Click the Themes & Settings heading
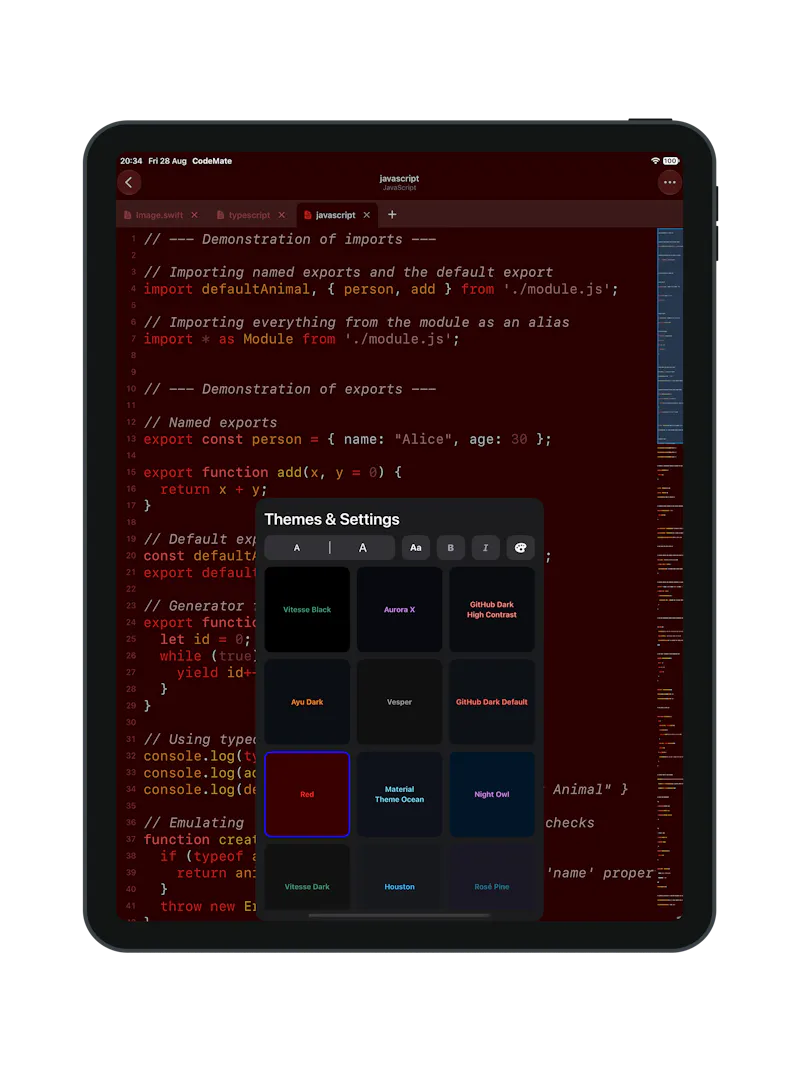Screen dimensions: 800x1067 332,519
